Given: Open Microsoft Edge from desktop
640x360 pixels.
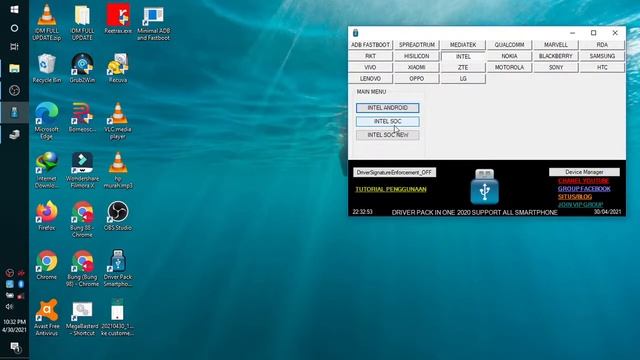Looking at the screenshot, I should click(x=47, y=121).
